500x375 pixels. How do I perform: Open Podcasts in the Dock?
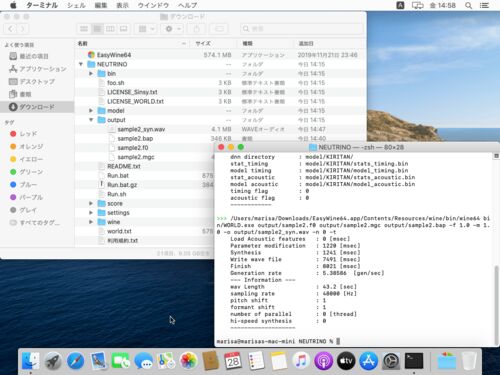[x=323, y=361]
